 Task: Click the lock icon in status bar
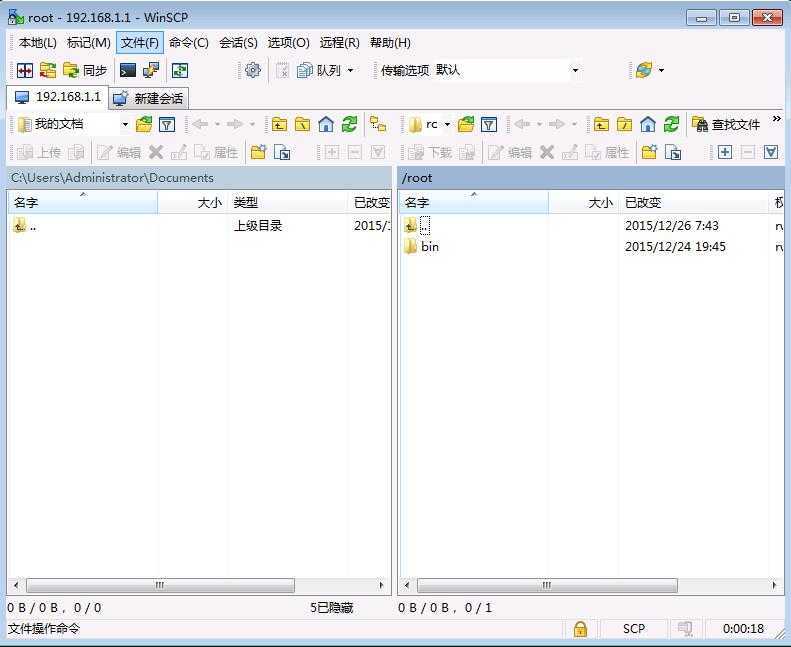coord(580,629)
